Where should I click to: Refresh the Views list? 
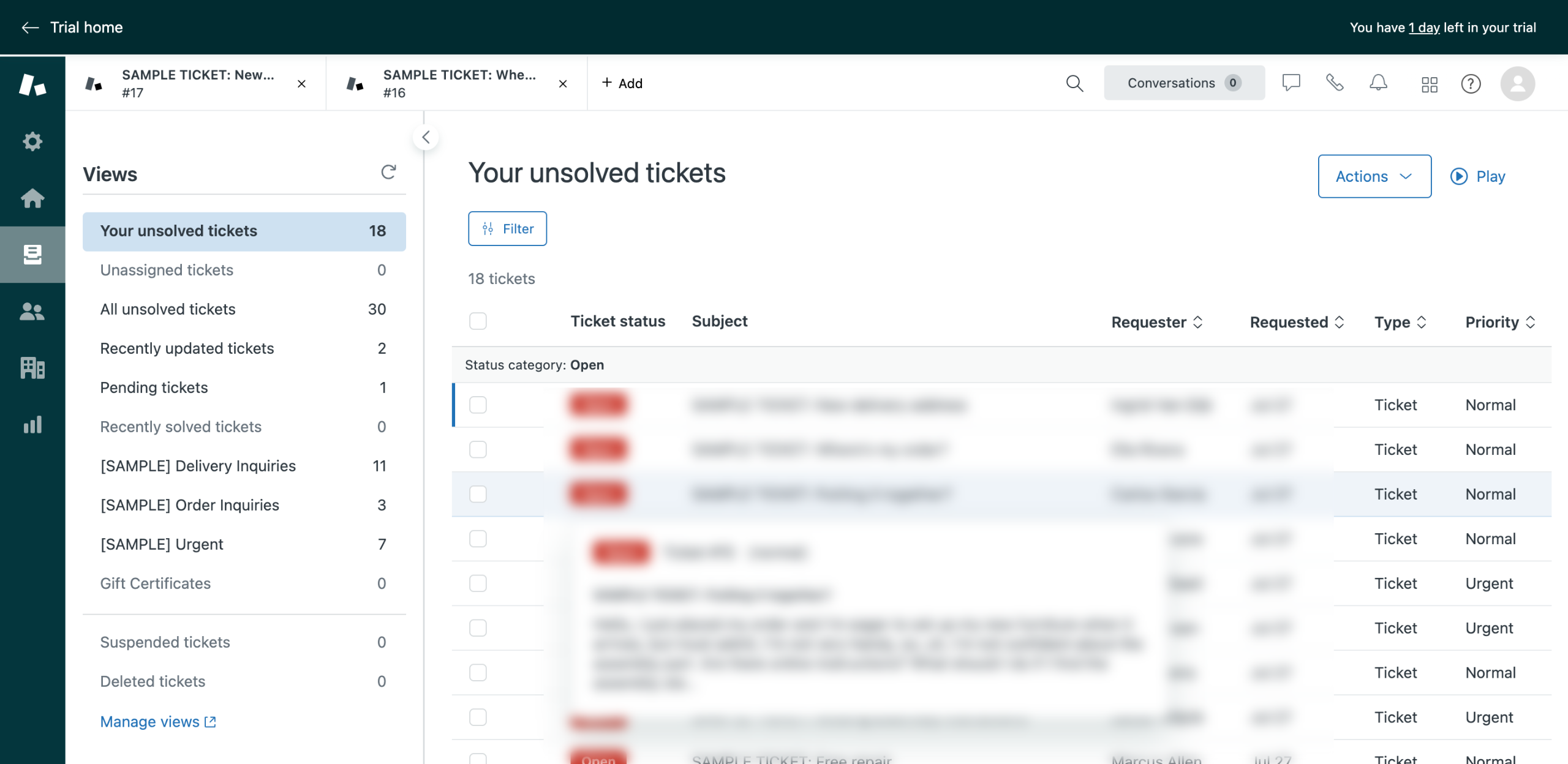point(388,173)
